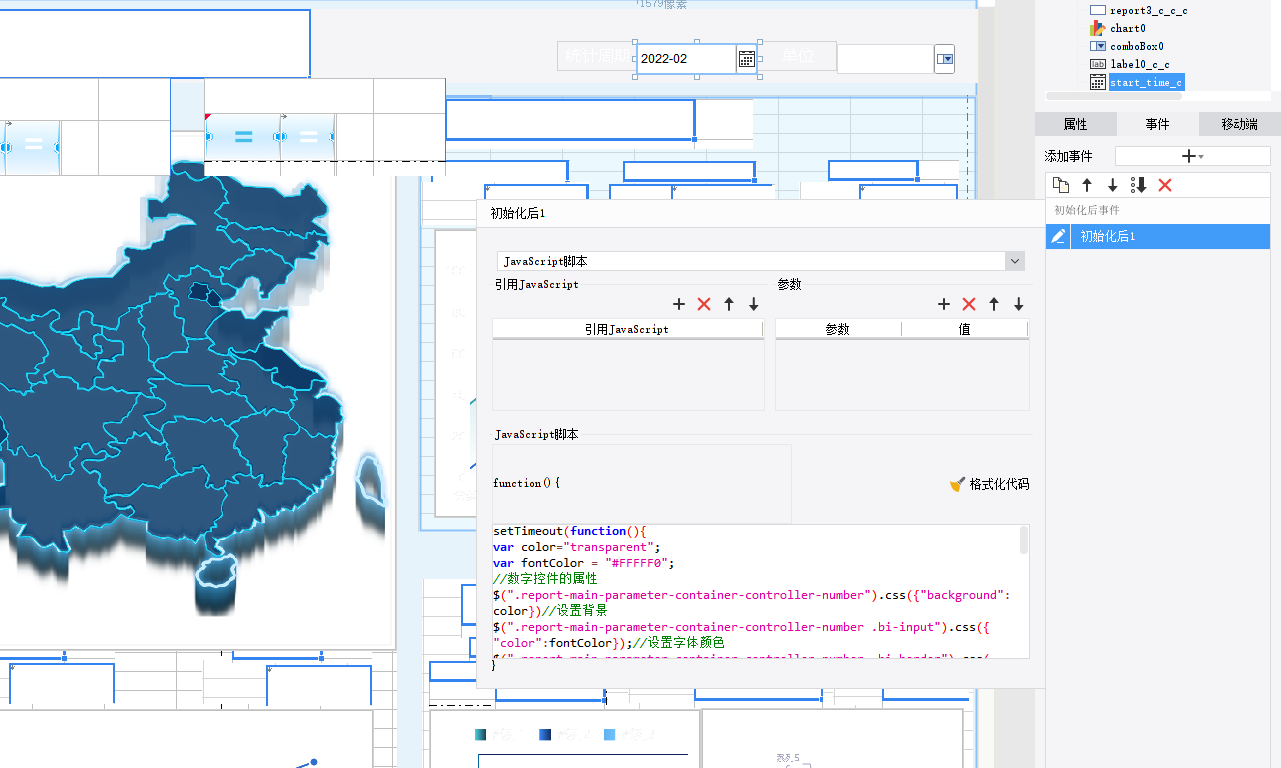Switch to the 事件 tab

click(1157, 124)
